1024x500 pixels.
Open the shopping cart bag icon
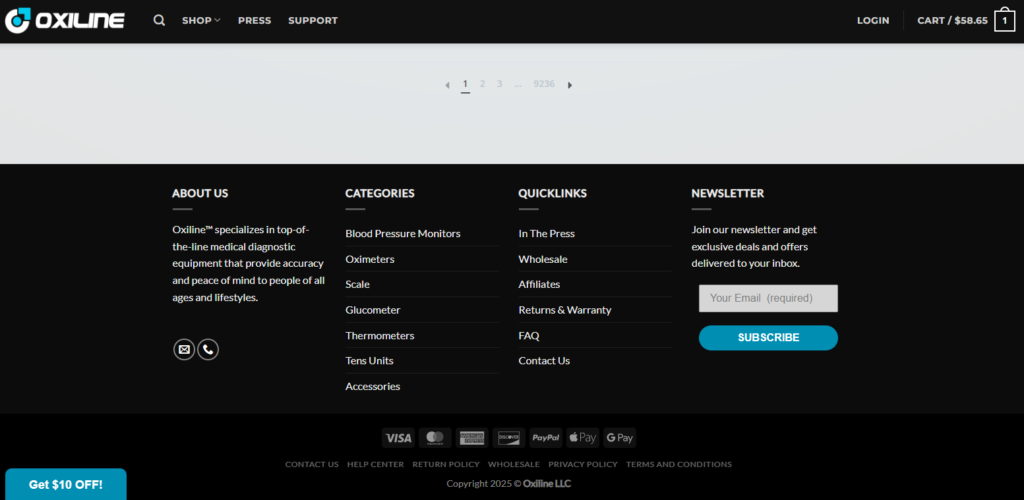tap(1004, 20)
